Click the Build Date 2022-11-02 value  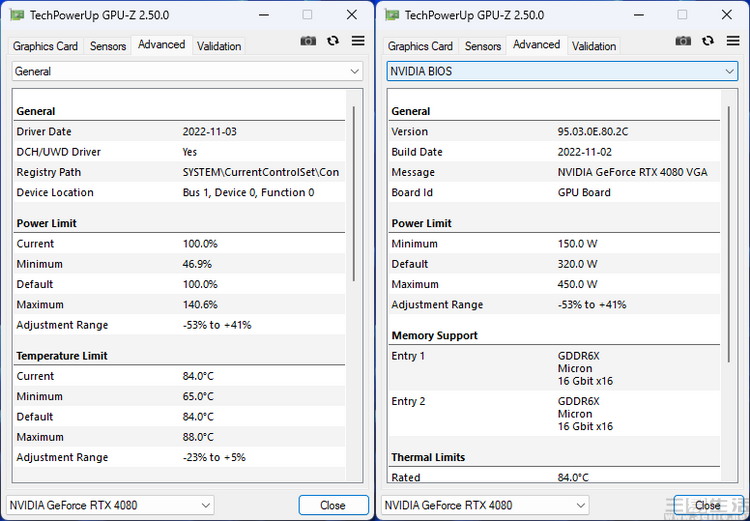pyautogui.click(x=585, y=152)
